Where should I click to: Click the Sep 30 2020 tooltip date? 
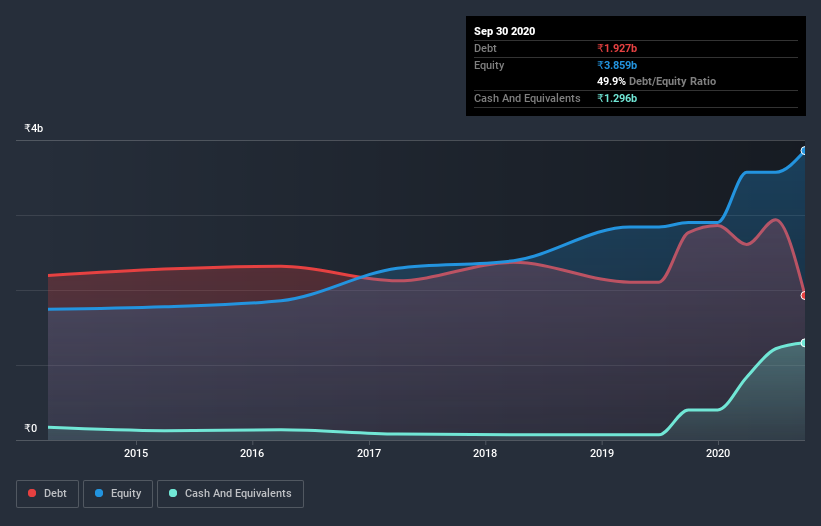[504, 31]
